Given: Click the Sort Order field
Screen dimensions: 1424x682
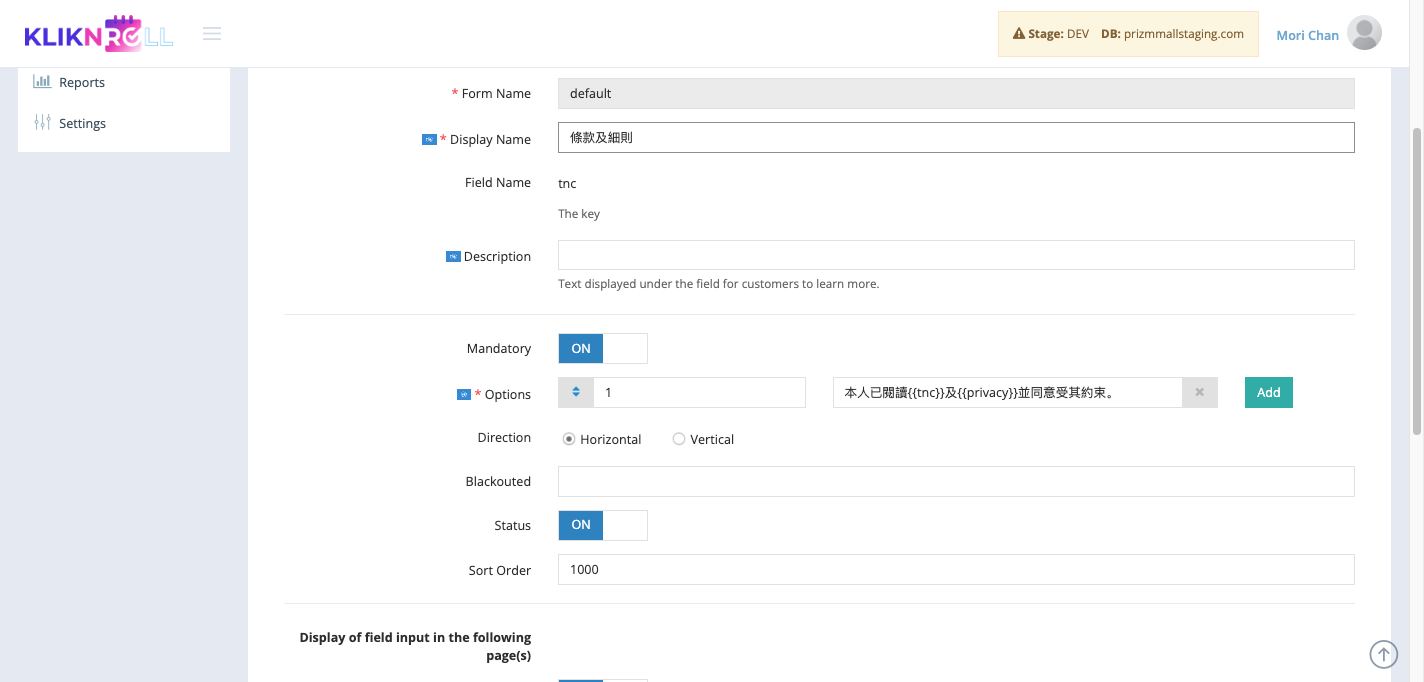Looking at the screenshot, I should coord(956,569).
